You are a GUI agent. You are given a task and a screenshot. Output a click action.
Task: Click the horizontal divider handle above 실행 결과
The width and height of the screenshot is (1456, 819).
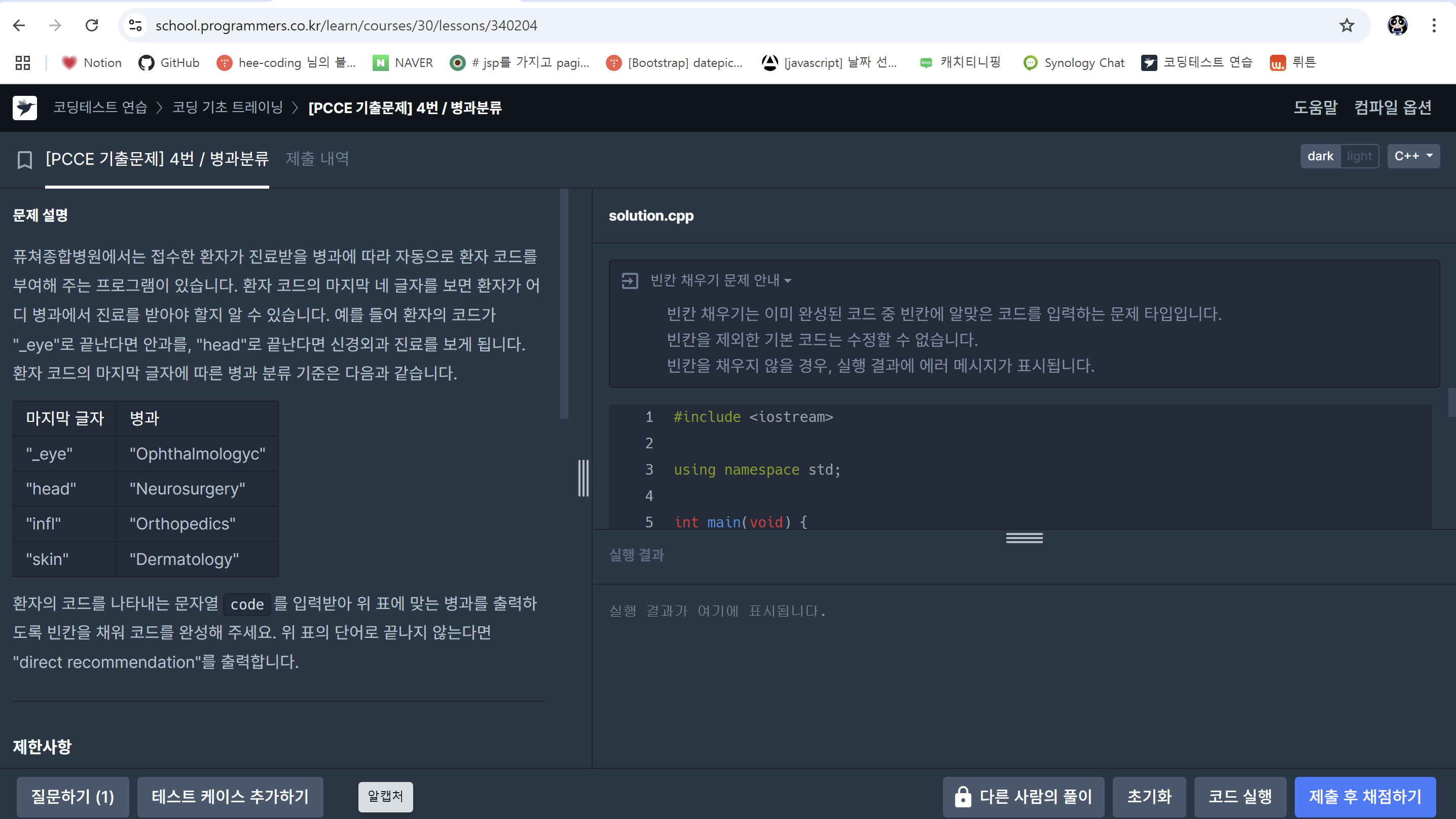(x=1024, y=538)
